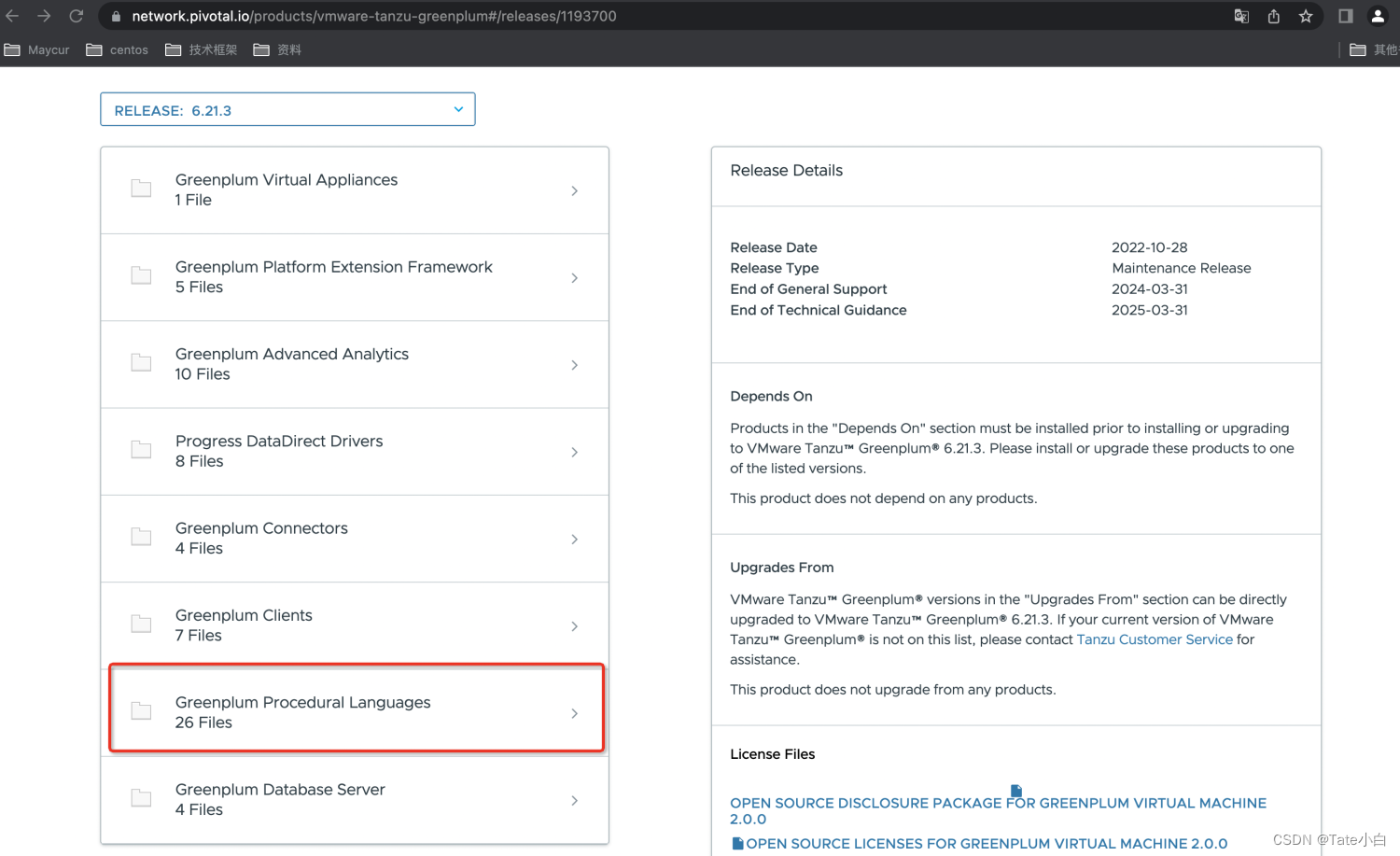The height and width of the screenshot is (856, 1400).
Task: Click the 'Upgrades From' heading
Action: [x=782, y=568]
